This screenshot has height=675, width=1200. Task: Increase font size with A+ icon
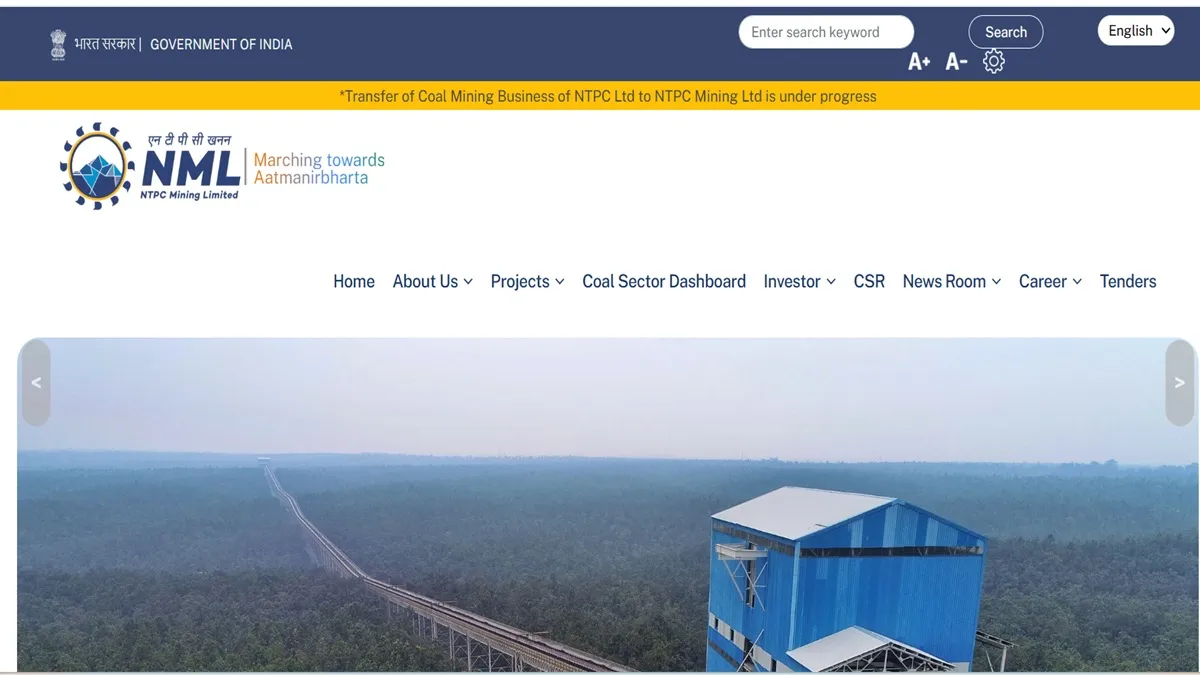(919, 62)
